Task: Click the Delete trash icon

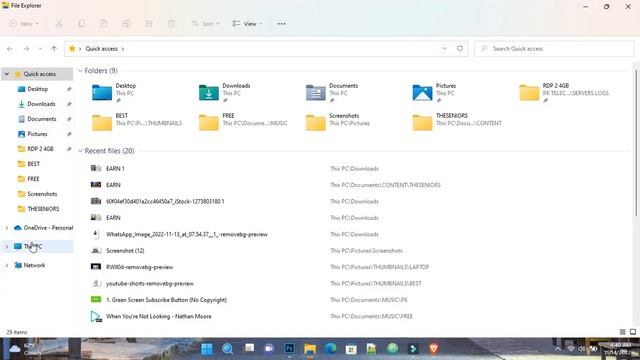Action: tap(171, 24)
